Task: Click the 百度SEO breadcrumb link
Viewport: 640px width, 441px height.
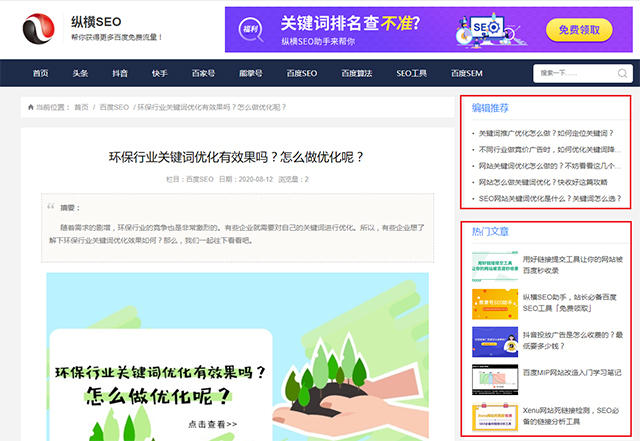Action: tap(114, 107)
